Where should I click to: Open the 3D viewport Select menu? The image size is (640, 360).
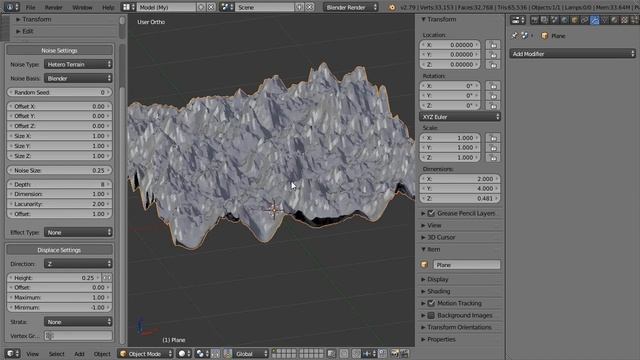[x=57, y=354]
